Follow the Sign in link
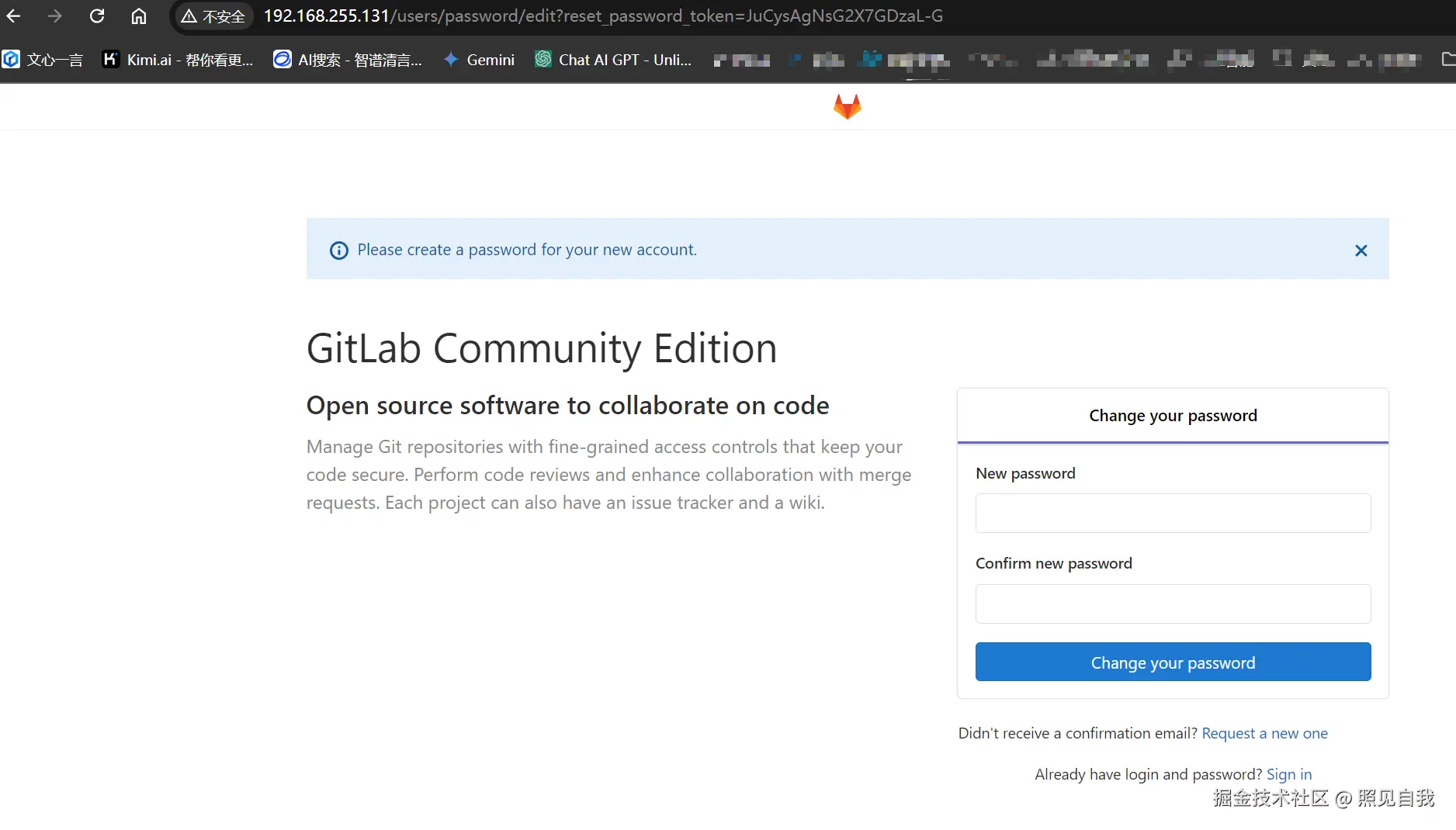Viewport: 1456px width, 830px height. click(1289, 774)
